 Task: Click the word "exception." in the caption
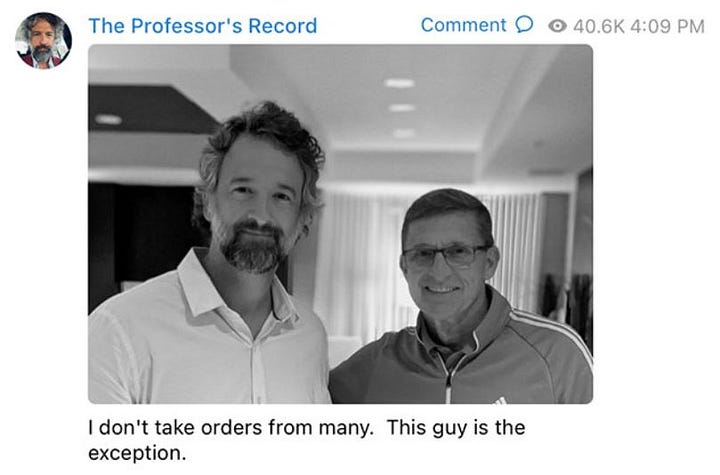point(137,453)
